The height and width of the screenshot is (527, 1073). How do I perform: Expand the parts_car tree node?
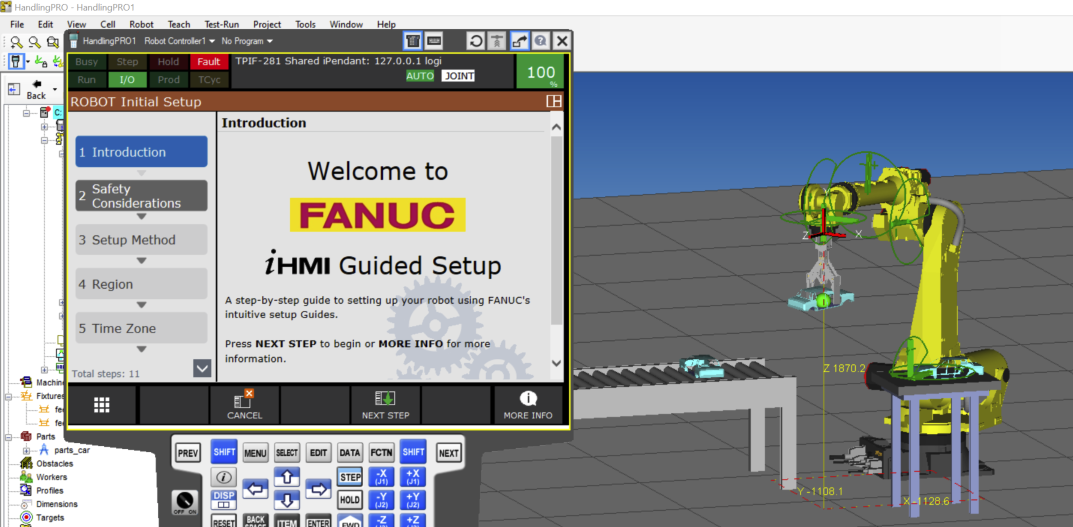[x=27, y=450]
